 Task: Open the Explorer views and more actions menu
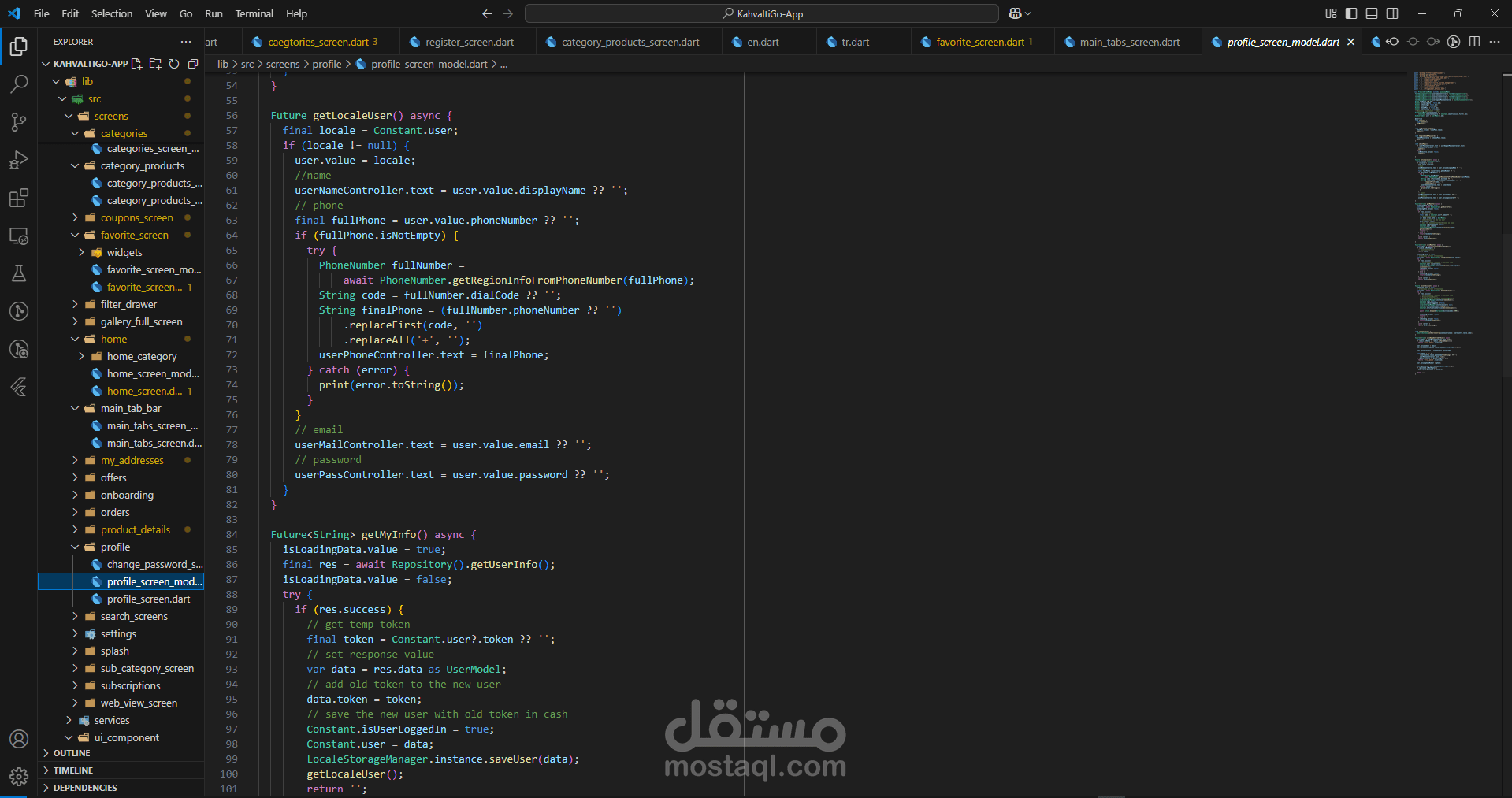click(x=186, y=42)
